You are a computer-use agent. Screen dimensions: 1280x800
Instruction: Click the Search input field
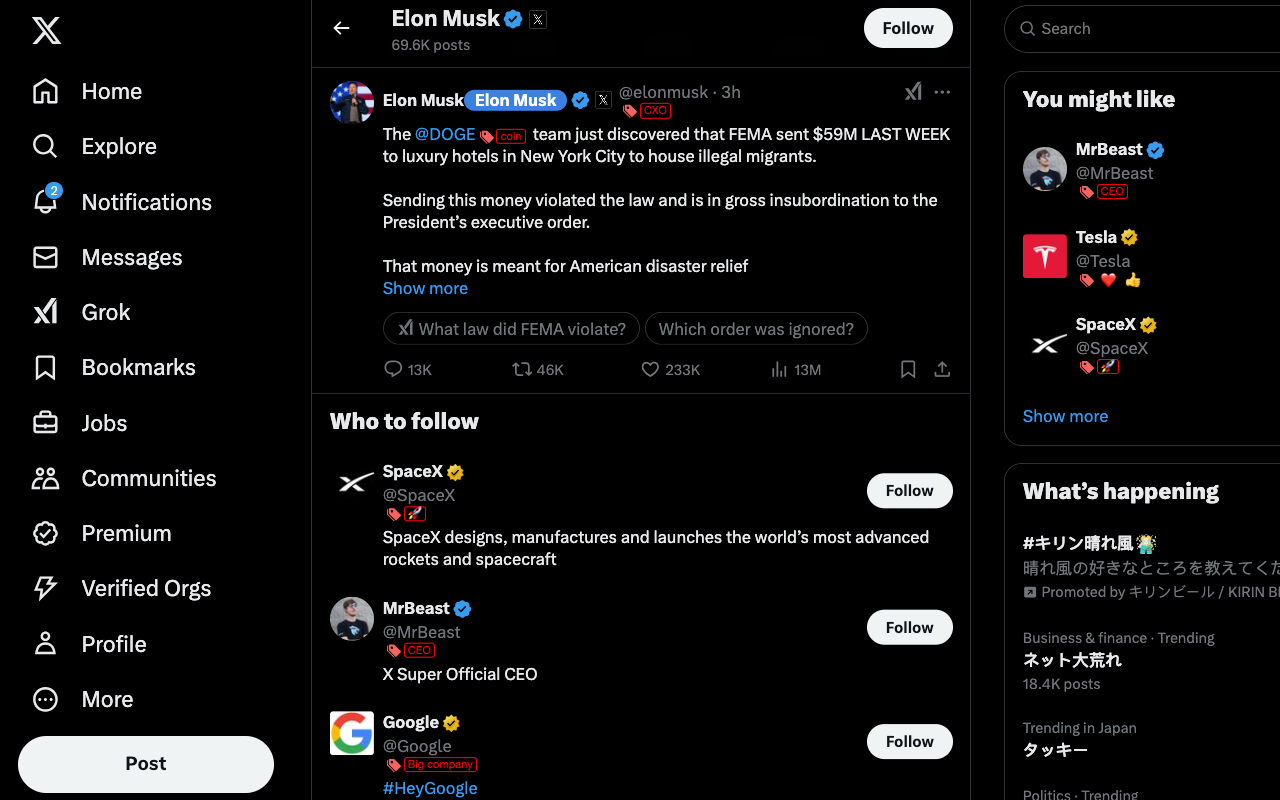[x=1150, y=29]
